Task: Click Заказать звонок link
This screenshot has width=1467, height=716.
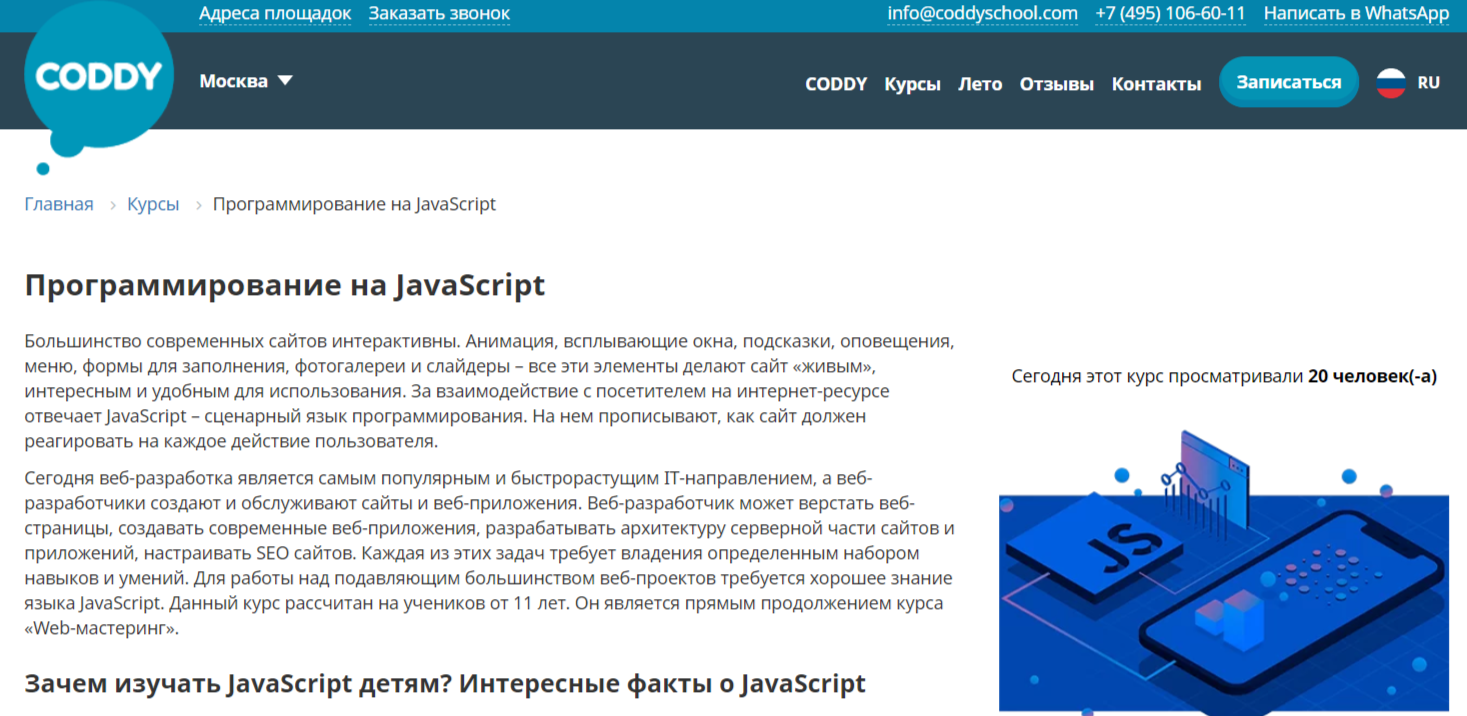Action: point(439,13)
